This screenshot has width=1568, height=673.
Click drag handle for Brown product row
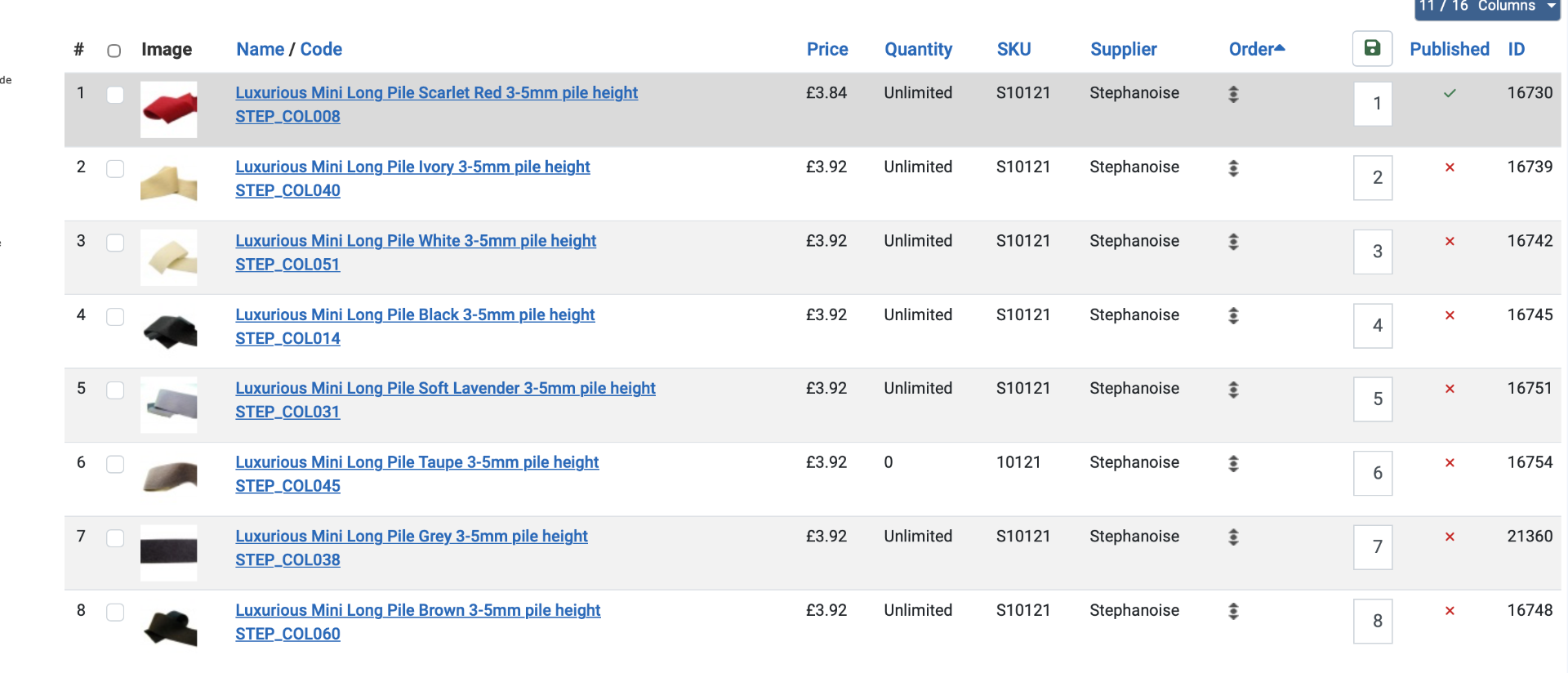point(1233,611)
